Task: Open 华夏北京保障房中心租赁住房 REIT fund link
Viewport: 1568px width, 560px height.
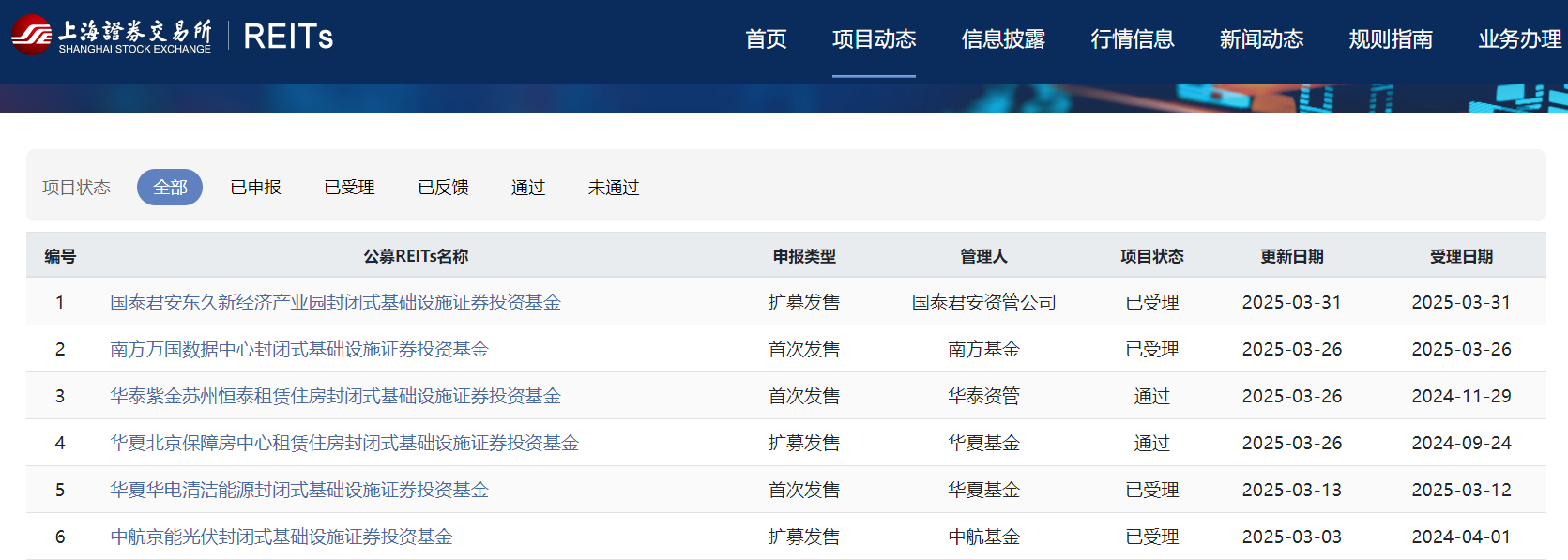Action: (x=344, y=443)
